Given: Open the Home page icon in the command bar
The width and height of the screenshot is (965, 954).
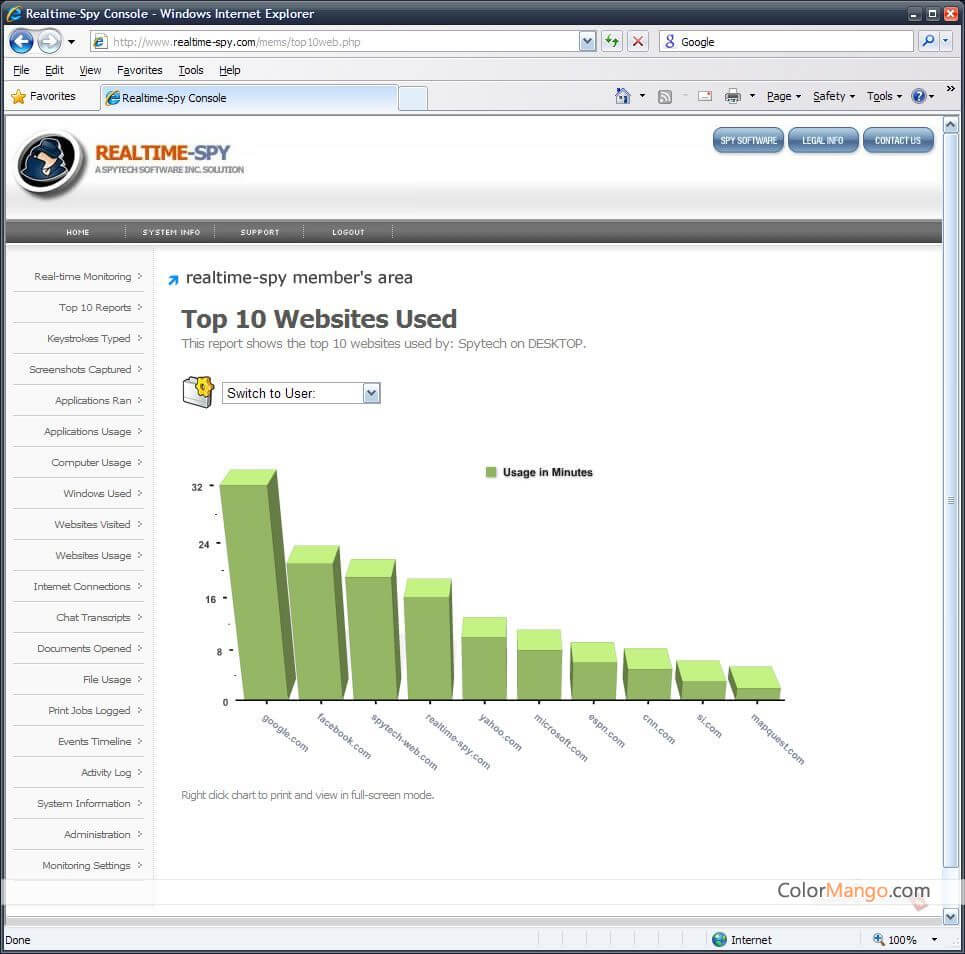Looking at the screenshot, I should 623,96.
